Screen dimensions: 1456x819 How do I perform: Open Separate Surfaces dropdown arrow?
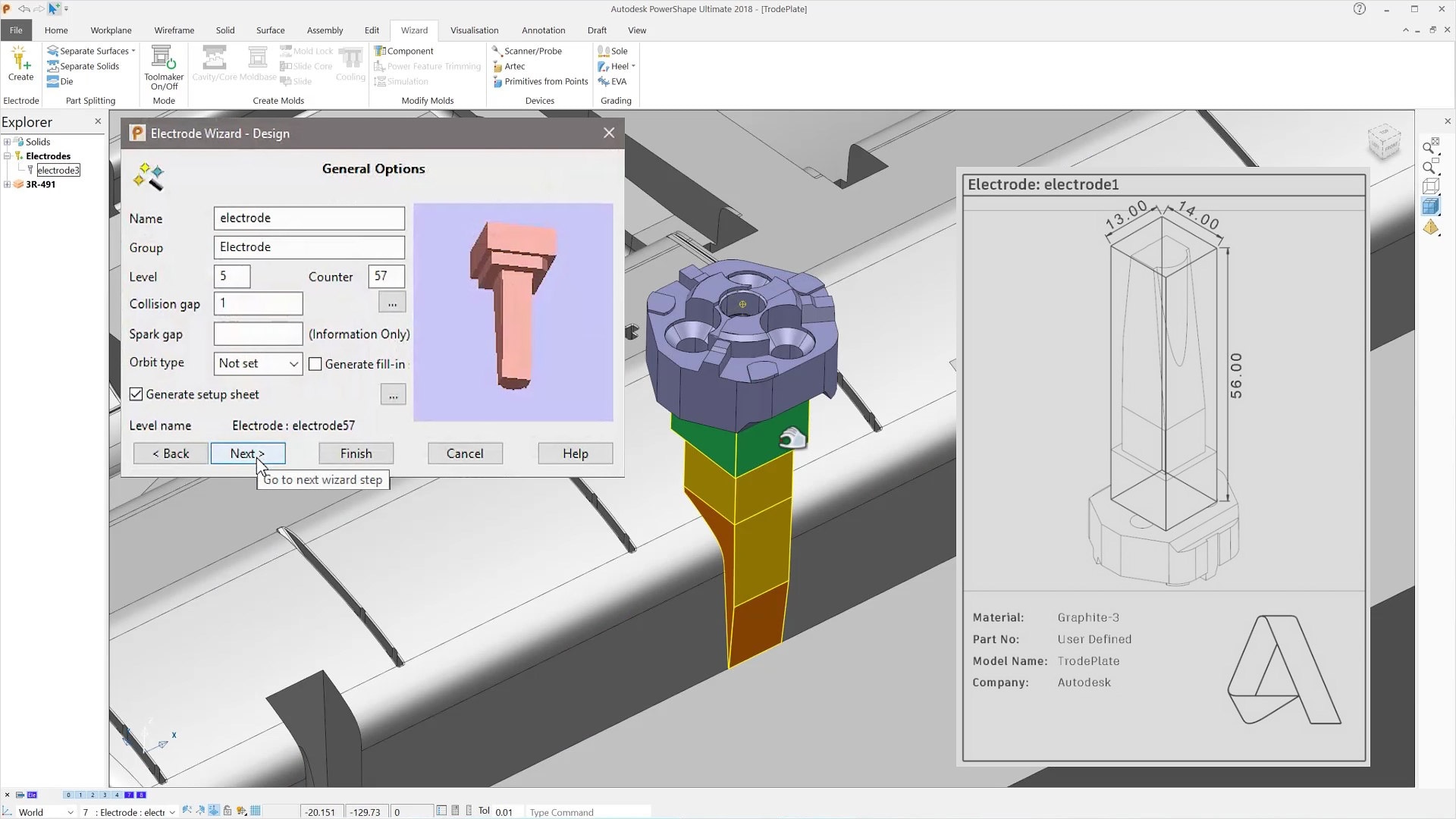point(133,51)
